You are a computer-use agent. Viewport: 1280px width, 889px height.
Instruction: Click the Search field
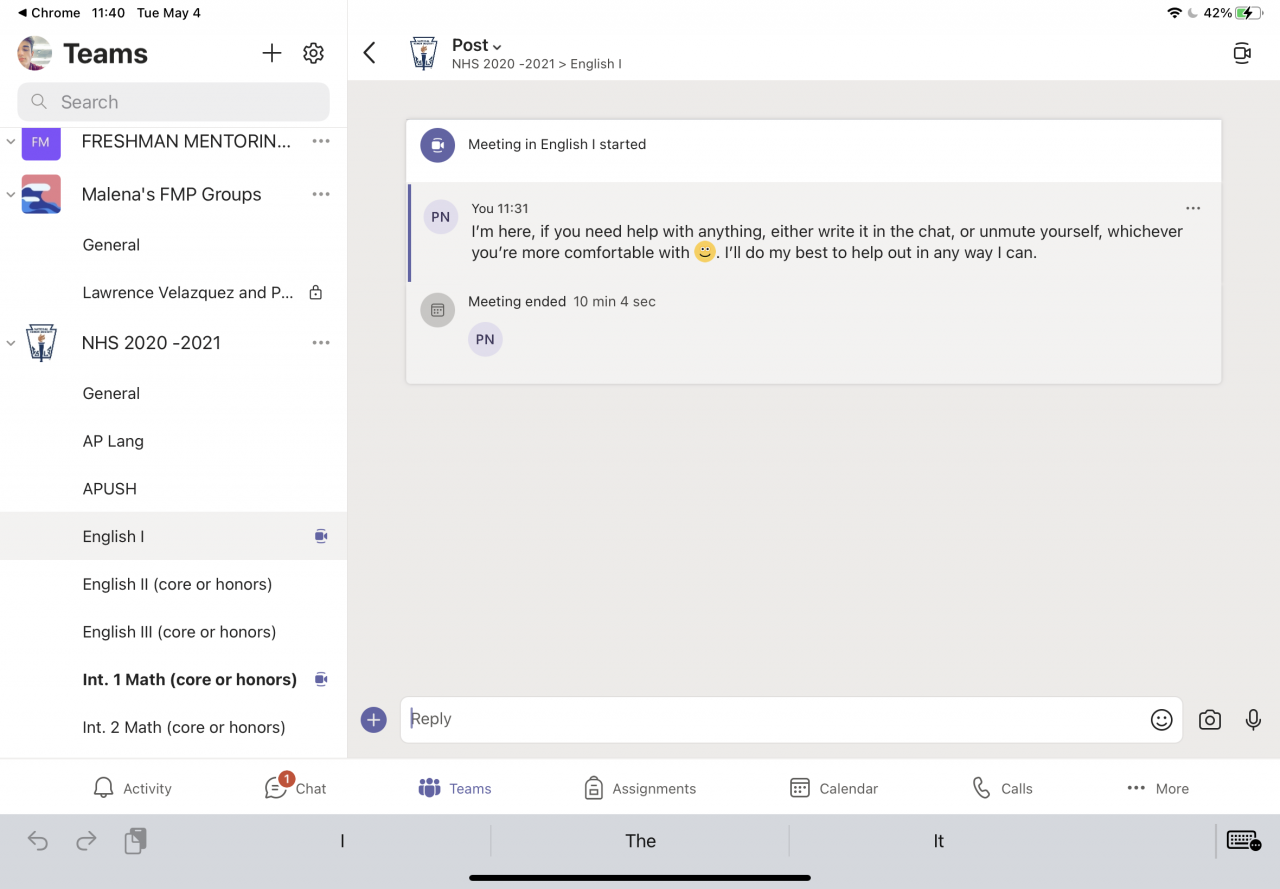point(173,102)
